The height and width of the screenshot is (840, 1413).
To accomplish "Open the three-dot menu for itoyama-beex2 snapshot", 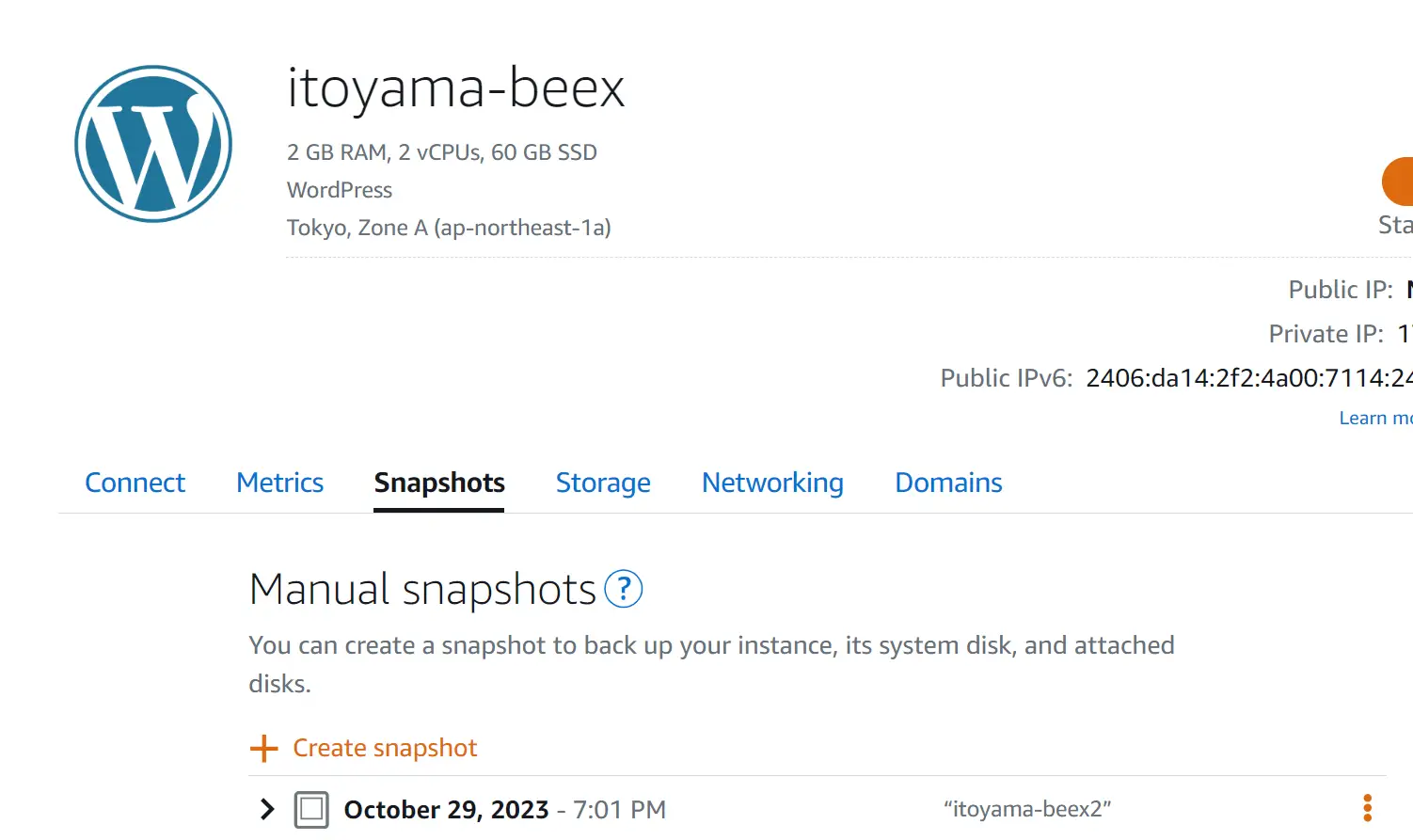I will (1367, 808).
